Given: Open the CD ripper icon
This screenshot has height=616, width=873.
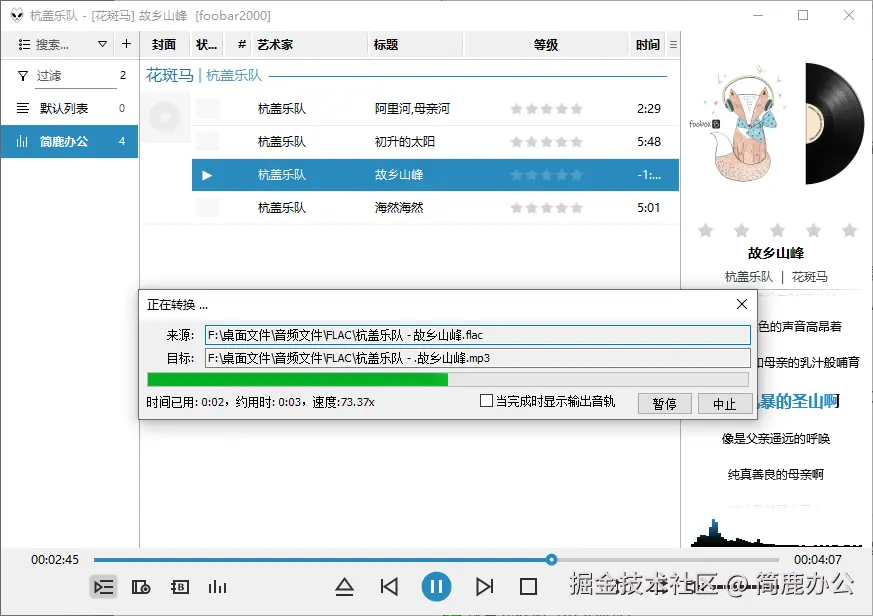Looking at the screenshot, I should [x=142, y=587].
